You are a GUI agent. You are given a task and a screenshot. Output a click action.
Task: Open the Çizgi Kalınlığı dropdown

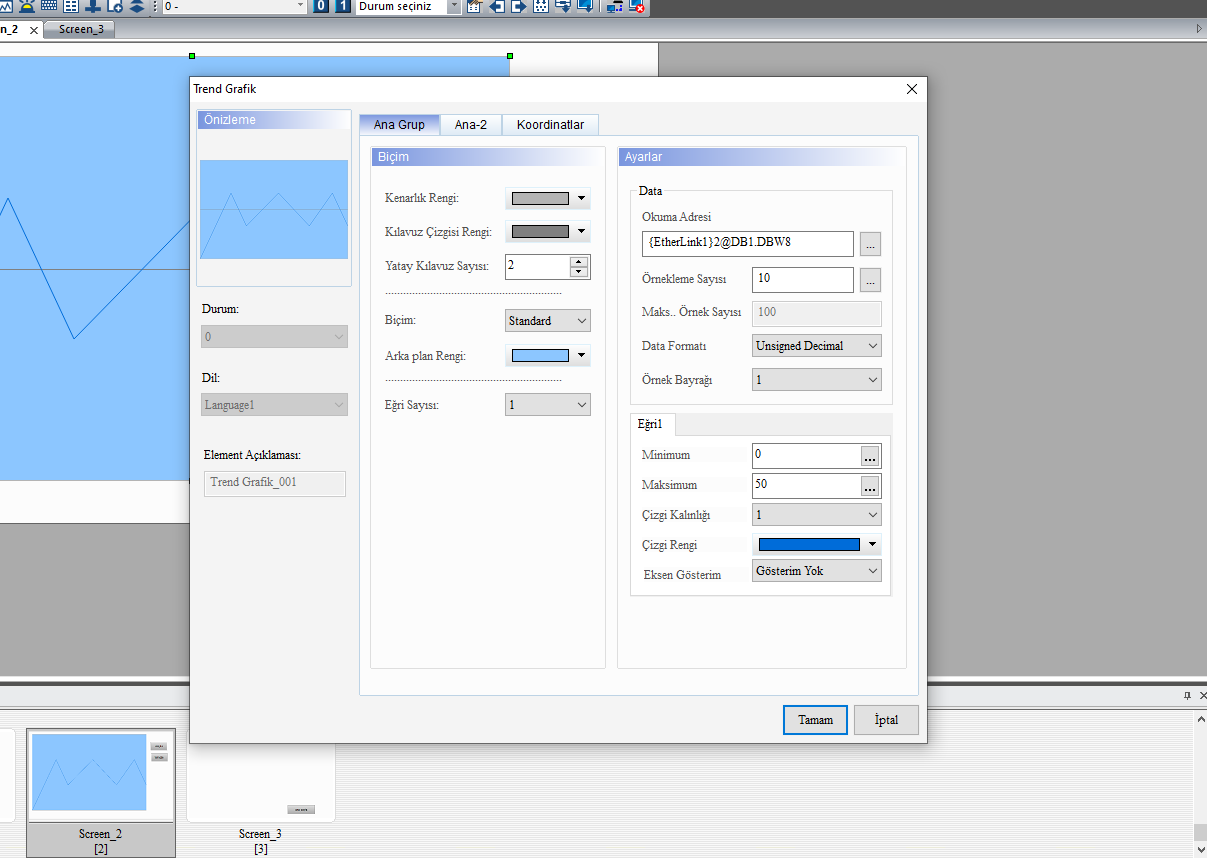[x=817, y=515]
